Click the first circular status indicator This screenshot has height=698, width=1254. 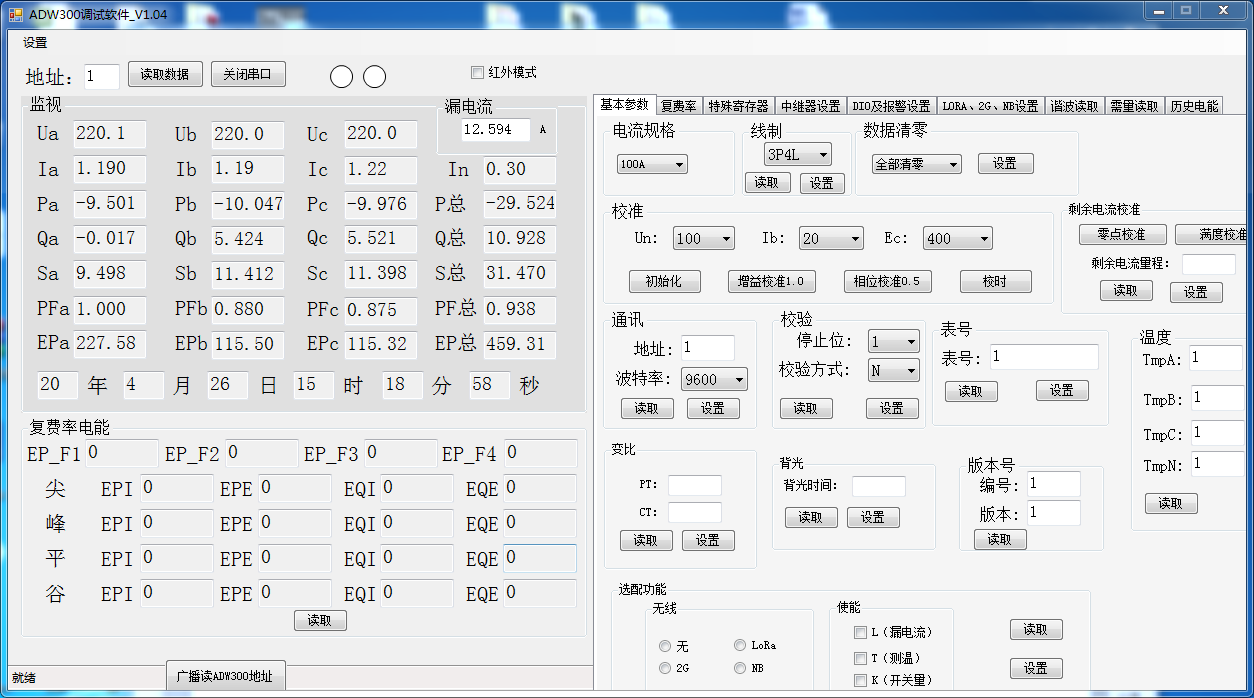[341, 77]
